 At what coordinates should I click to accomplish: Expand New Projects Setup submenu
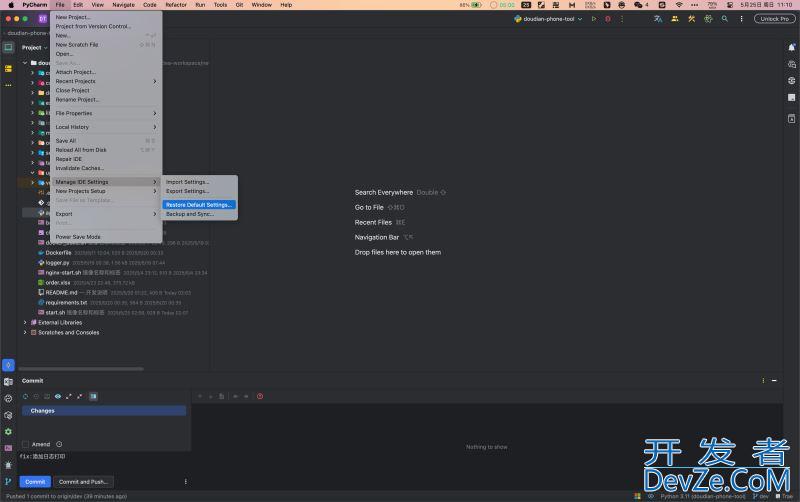[106, 191]
